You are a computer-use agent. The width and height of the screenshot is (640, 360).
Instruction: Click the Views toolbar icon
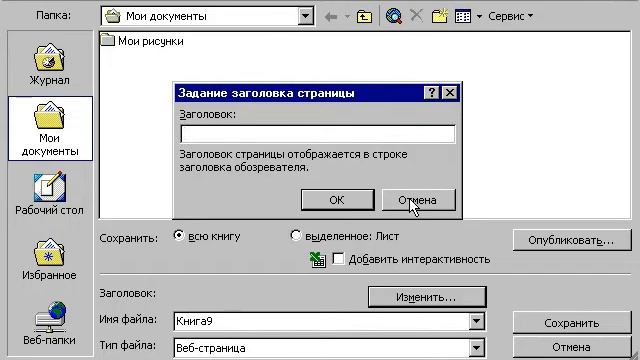(463, 16)
